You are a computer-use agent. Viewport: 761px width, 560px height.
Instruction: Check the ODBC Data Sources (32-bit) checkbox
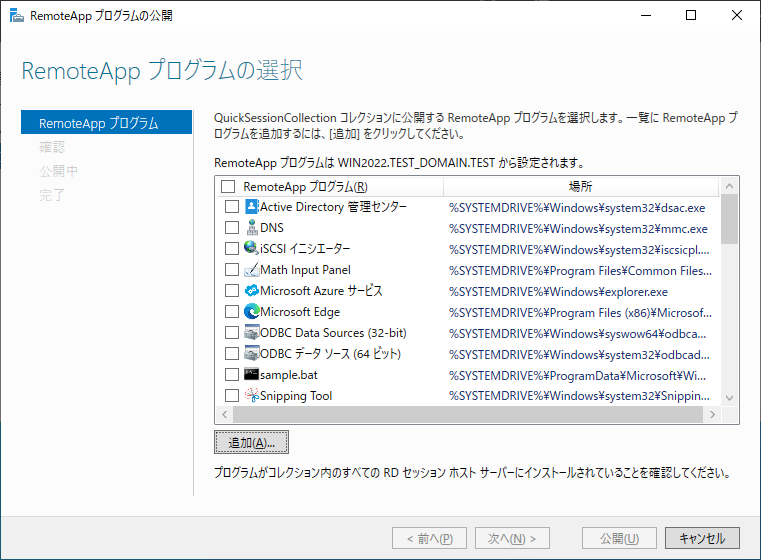pos(232,332)
